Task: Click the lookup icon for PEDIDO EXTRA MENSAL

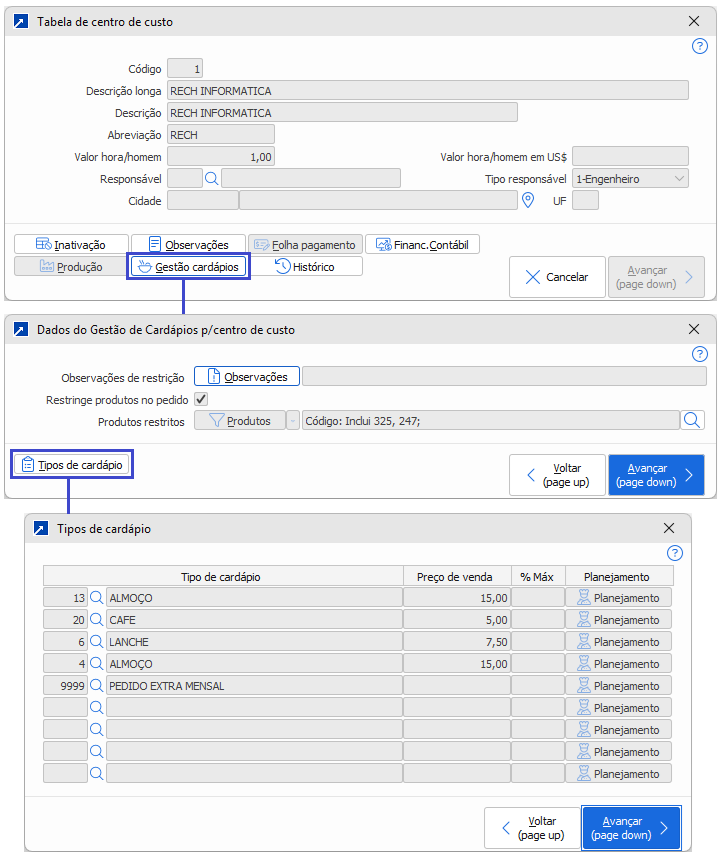Action: [97, 686]
